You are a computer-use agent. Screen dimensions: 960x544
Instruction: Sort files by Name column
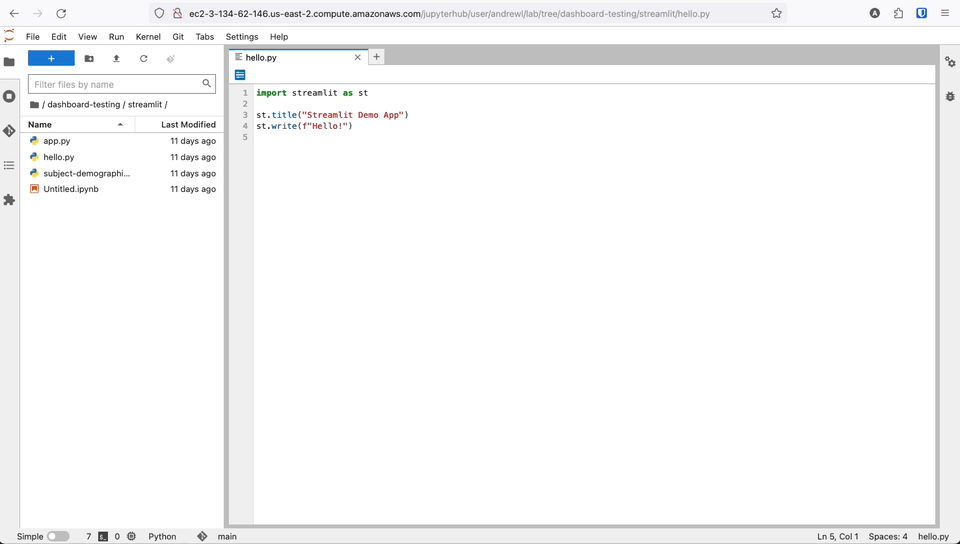(x=40, y=125)
